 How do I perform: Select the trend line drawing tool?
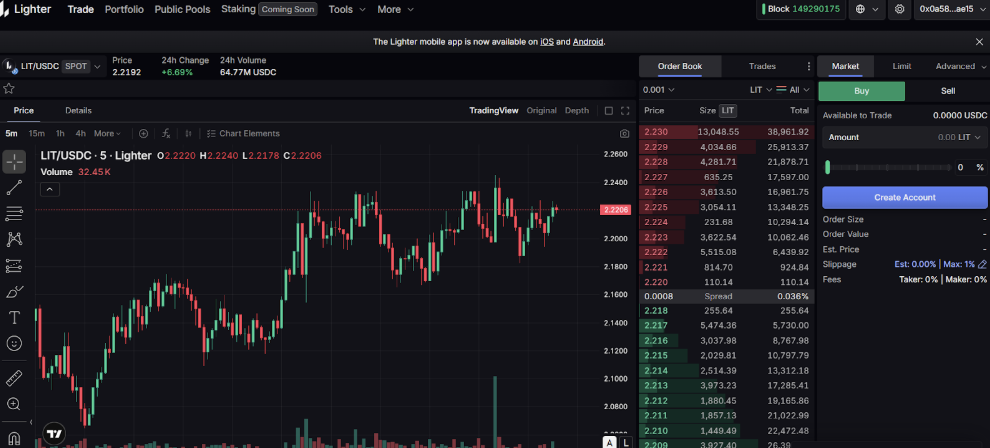(14, 187)
